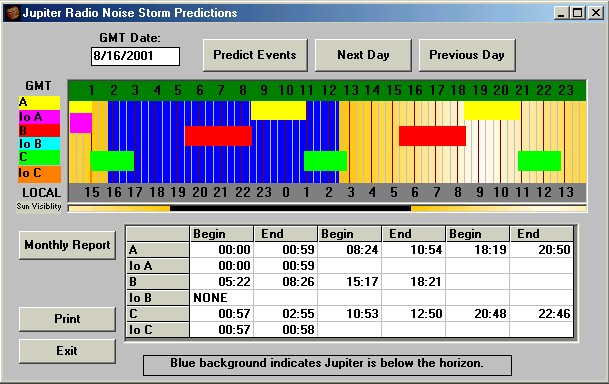Open the Monthly Report
The width and height of the screenshot is (609, 384).
click(67, 245)
